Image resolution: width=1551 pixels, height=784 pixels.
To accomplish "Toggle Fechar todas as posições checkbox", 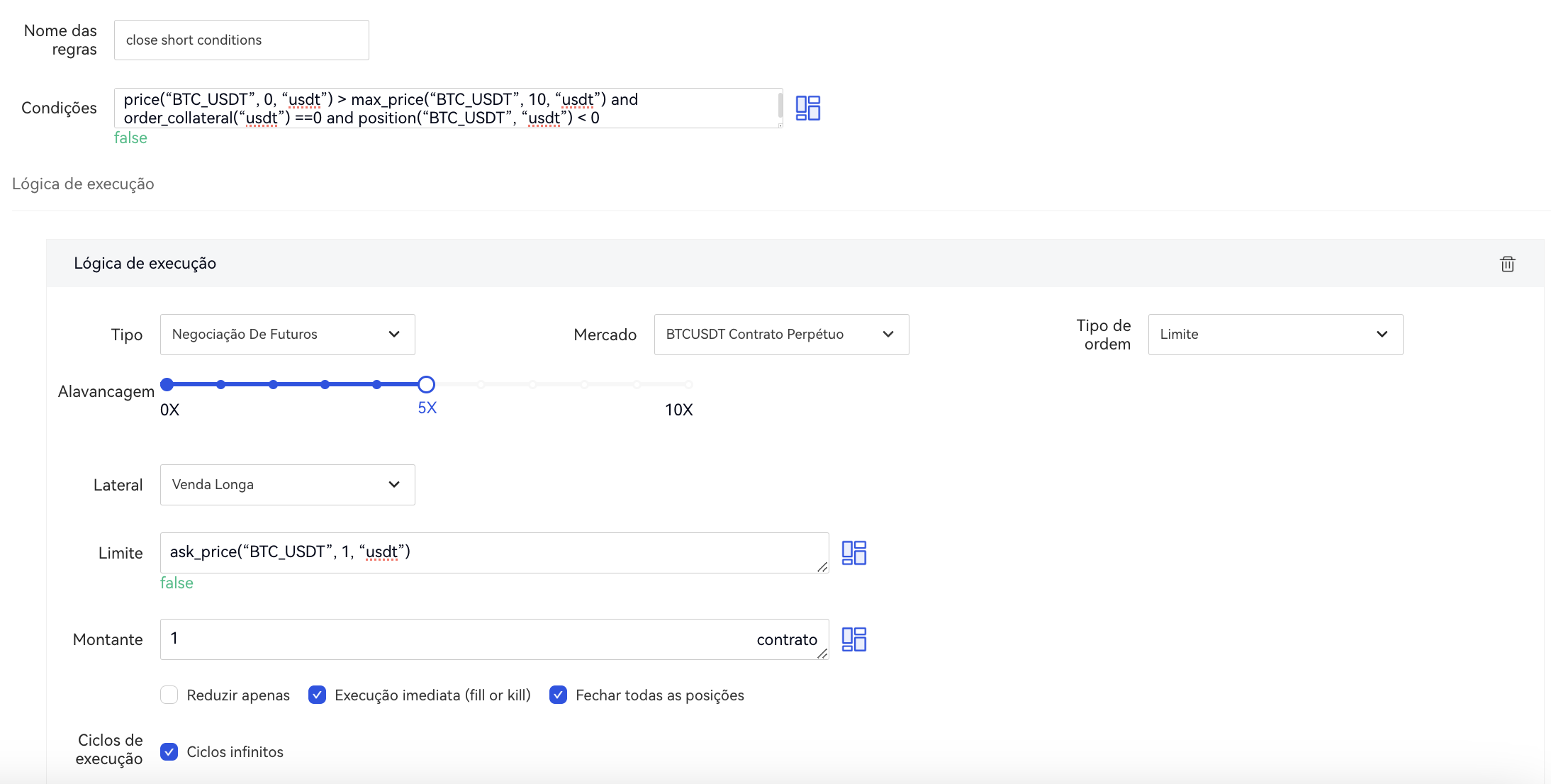I will pos(558,695).
